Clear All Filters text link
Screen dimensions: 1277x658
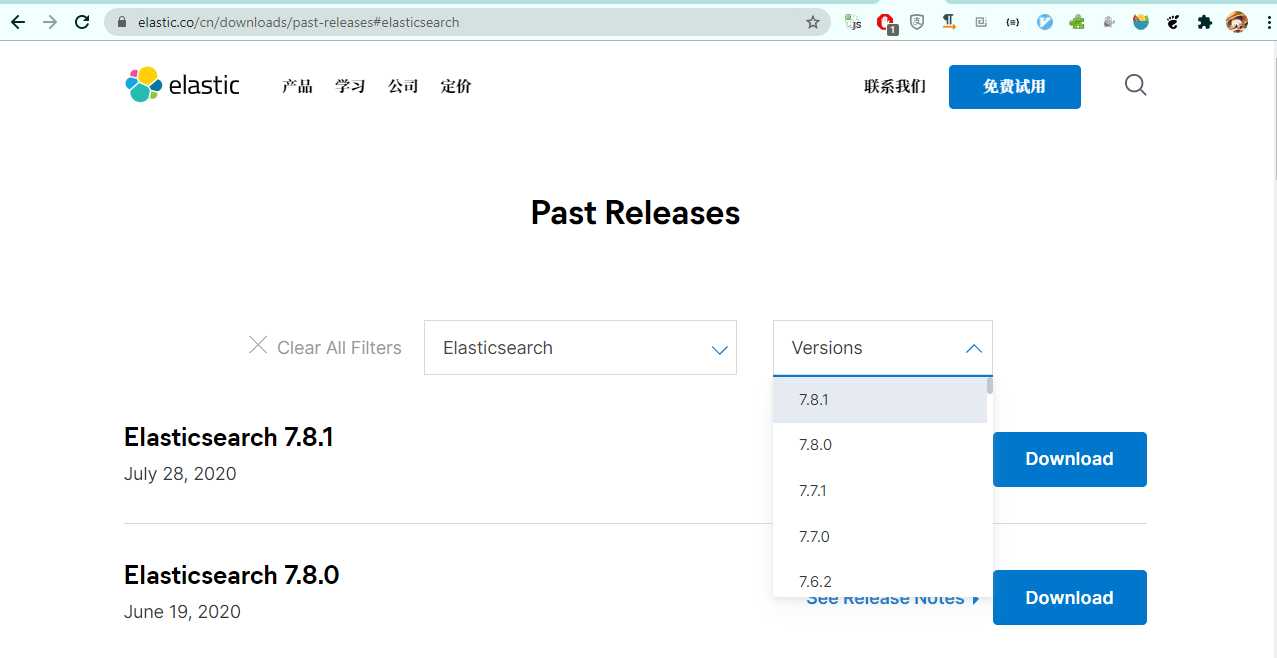click(x=339, y=348)
